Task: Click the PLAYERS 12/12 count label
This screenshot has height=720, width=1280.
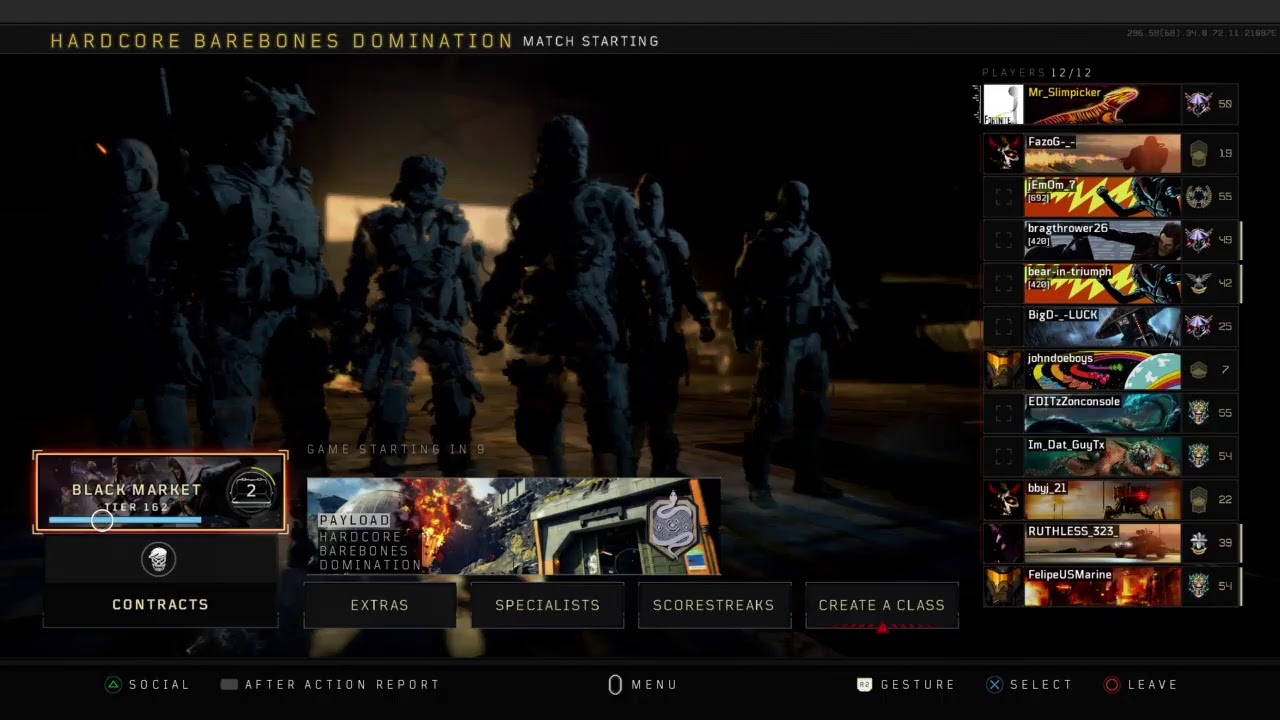Action: [x=1037, y=73]
